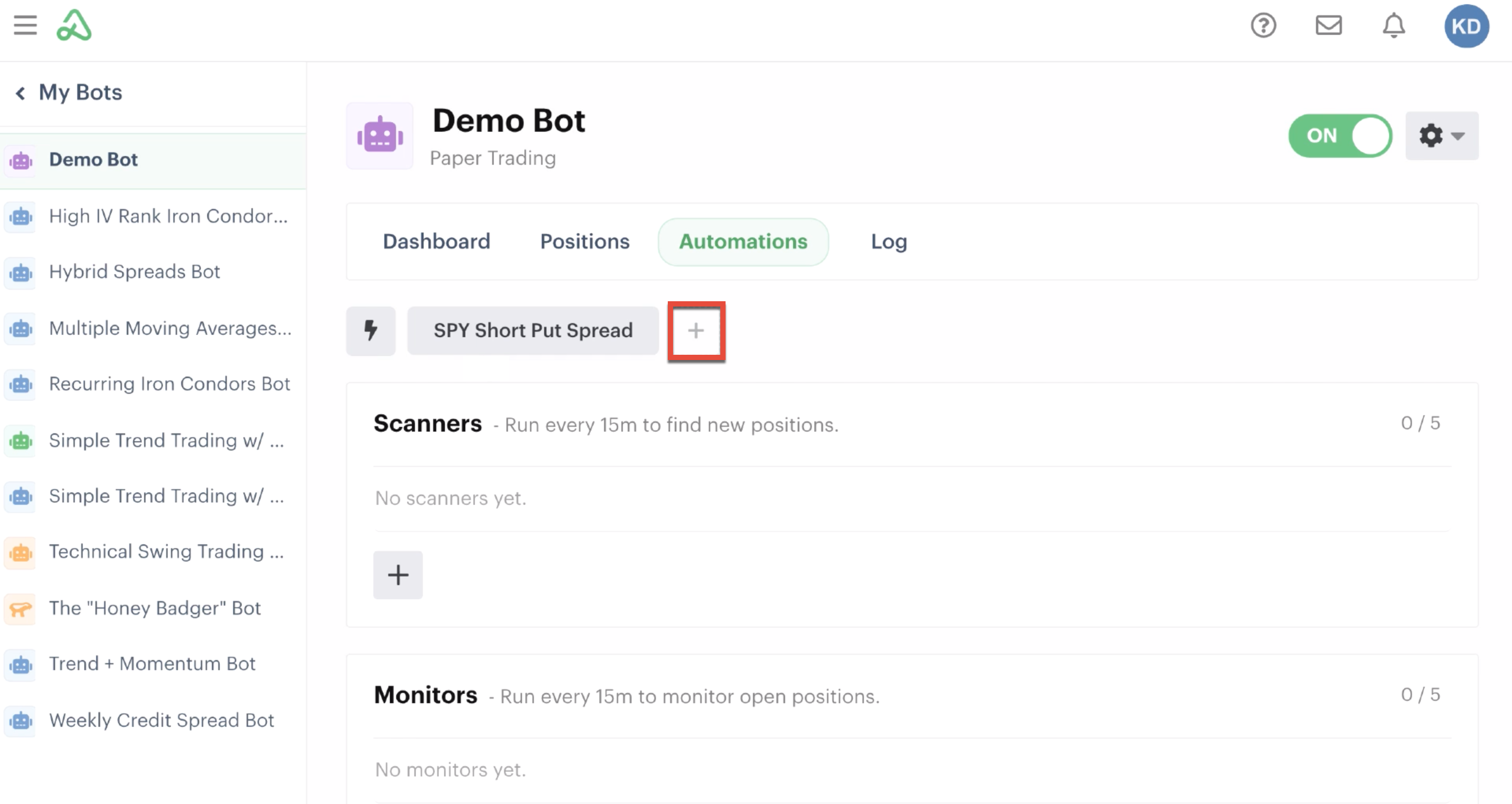This screenshot has width=1512, height=804.
Task: Open the mail inbox icon
Action: (1328, 26)
